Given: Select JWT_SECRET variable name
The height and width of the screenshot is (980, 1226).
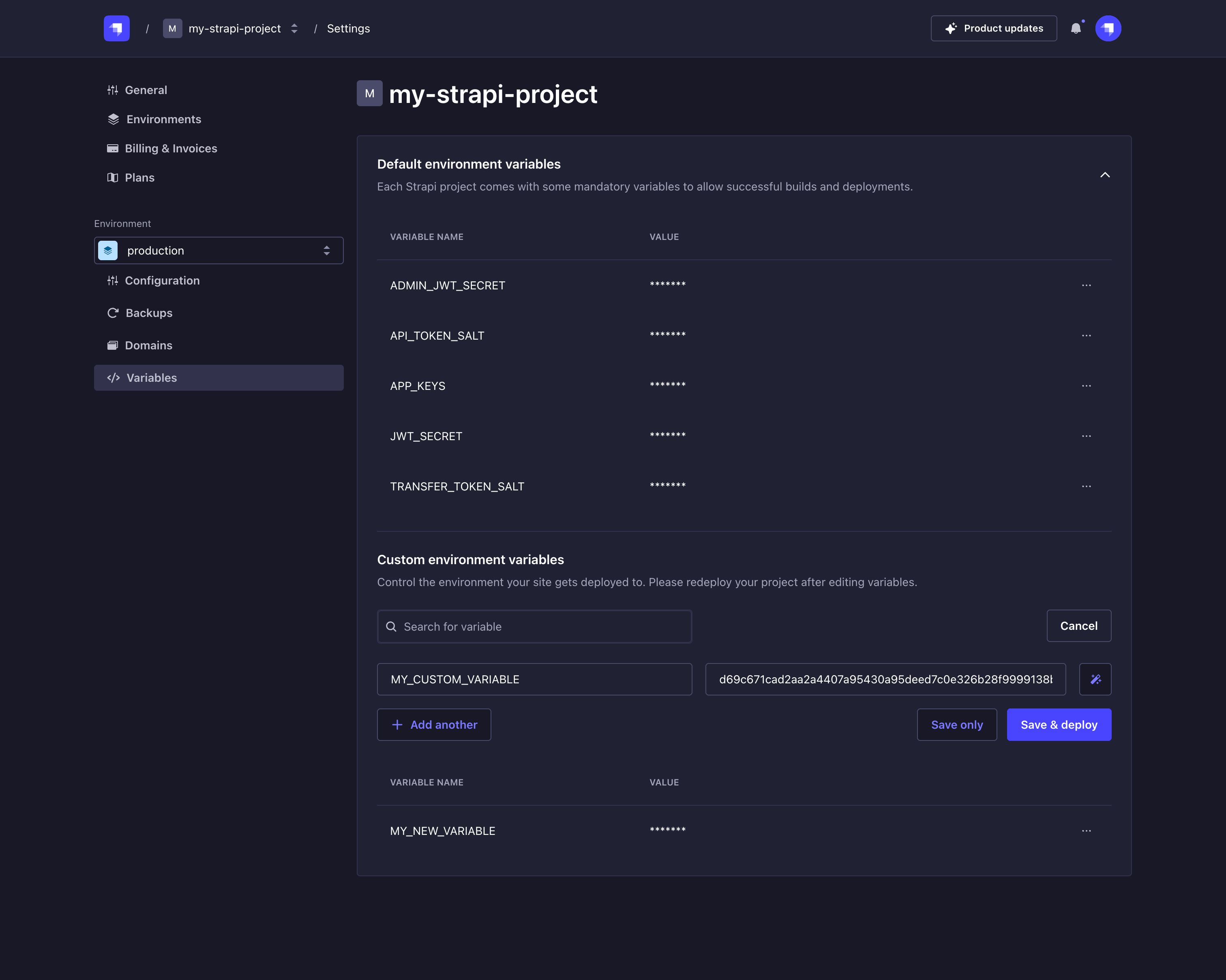Looking at the screenshot, I should pyautogui.click(x=426, y=436).
